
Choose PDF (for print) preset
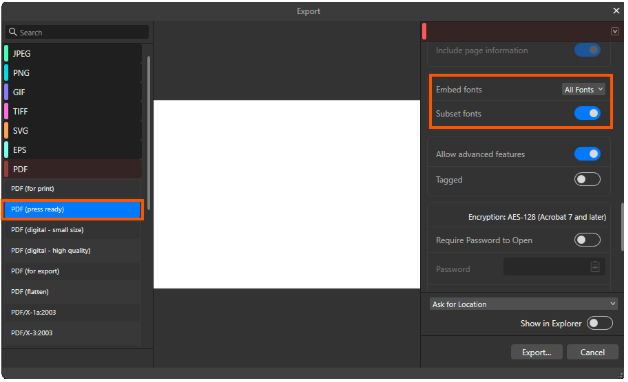[73, 189]
